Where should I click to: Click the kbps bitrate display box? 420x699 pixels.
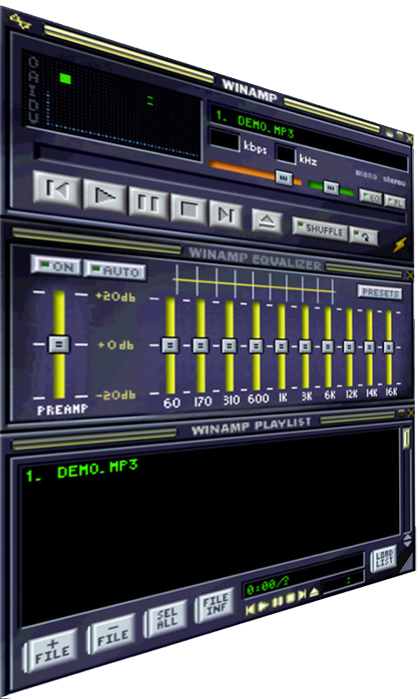point(224,140)
